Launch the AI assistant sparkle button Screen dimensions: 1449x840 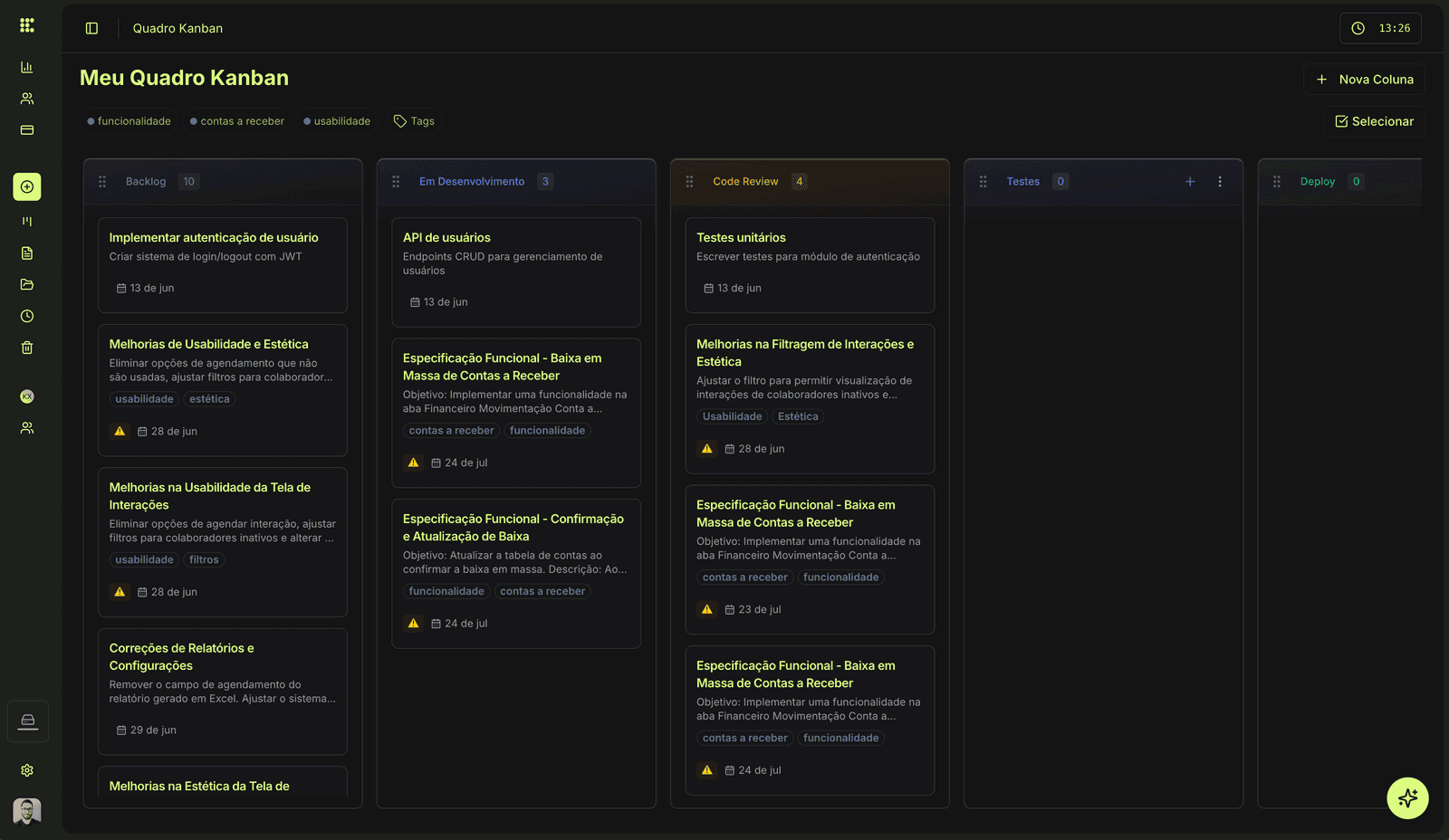1407,798
